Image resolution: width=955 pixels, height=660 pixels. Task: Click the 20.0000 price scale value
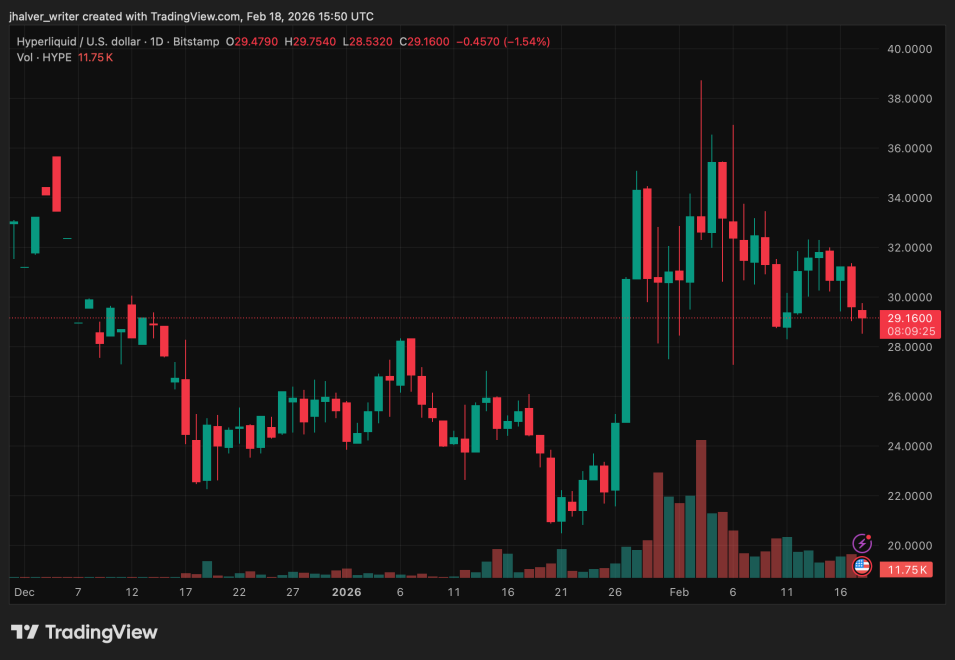click(x=908, y=545)
